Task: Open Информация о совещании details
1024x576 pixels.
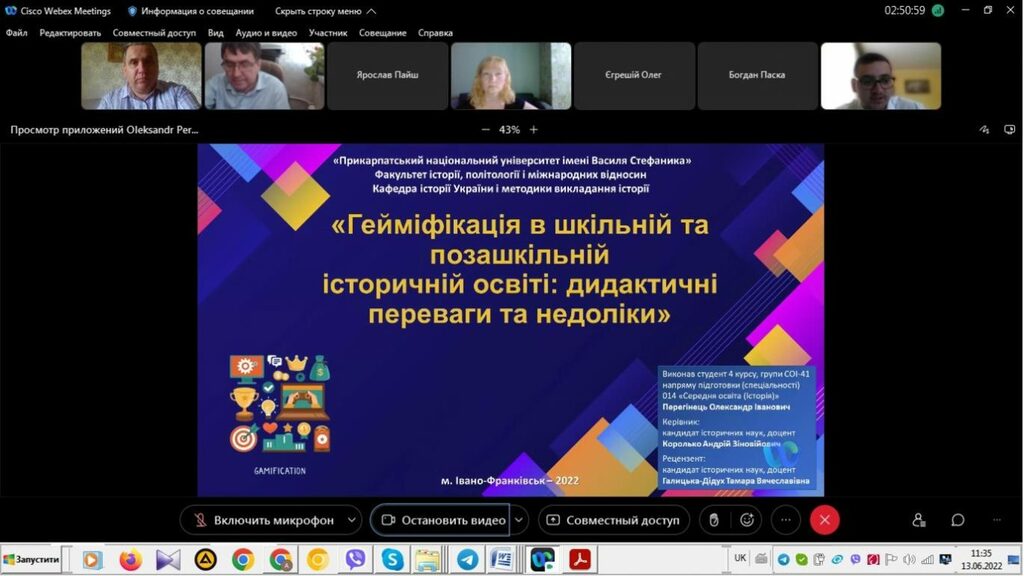Action: click(x=194, y=11)
